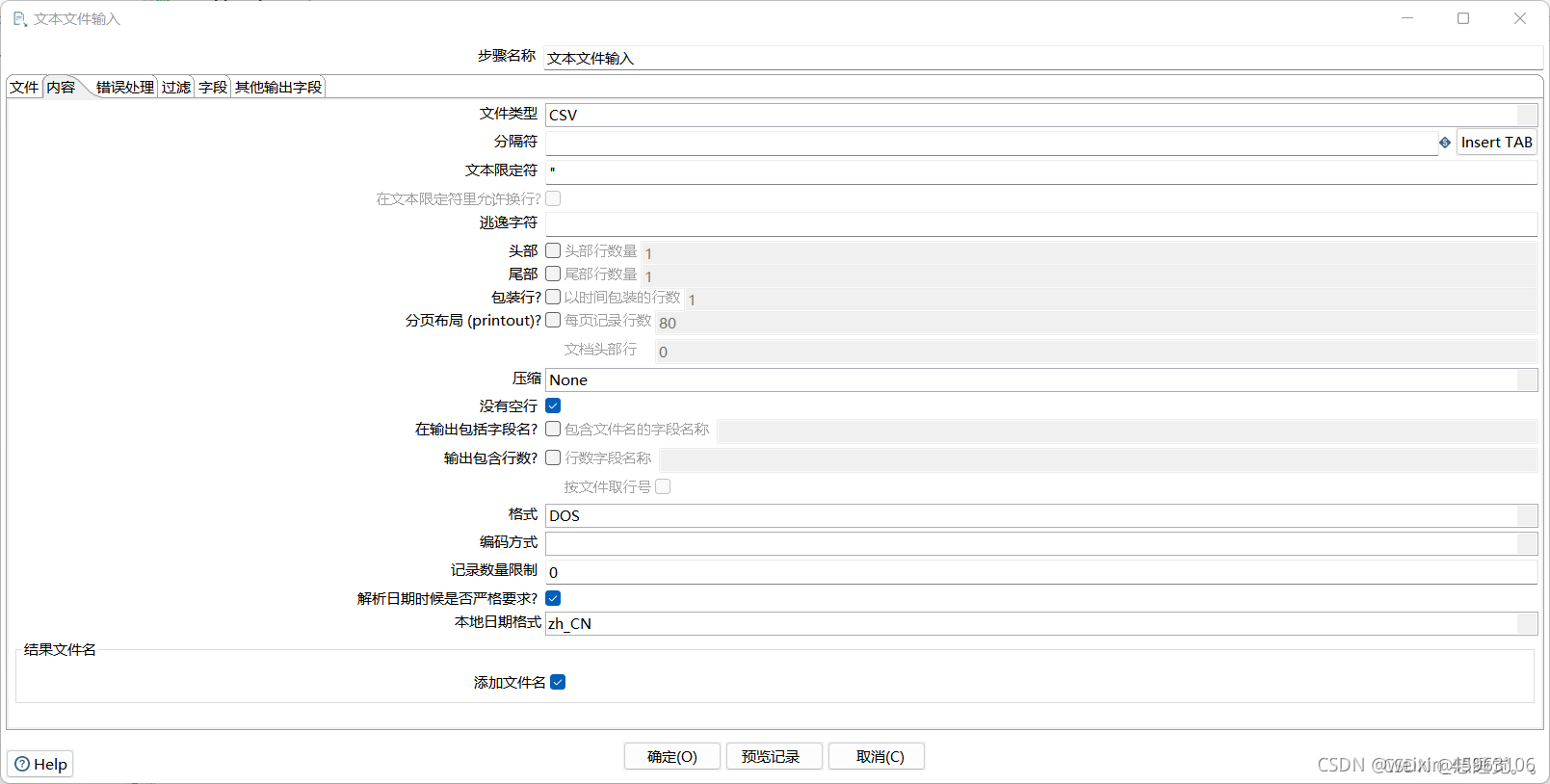This screenshot has height=784, width=1550.
Task: Toggle the 包装行 checkbox
Action: coord(553,297)
